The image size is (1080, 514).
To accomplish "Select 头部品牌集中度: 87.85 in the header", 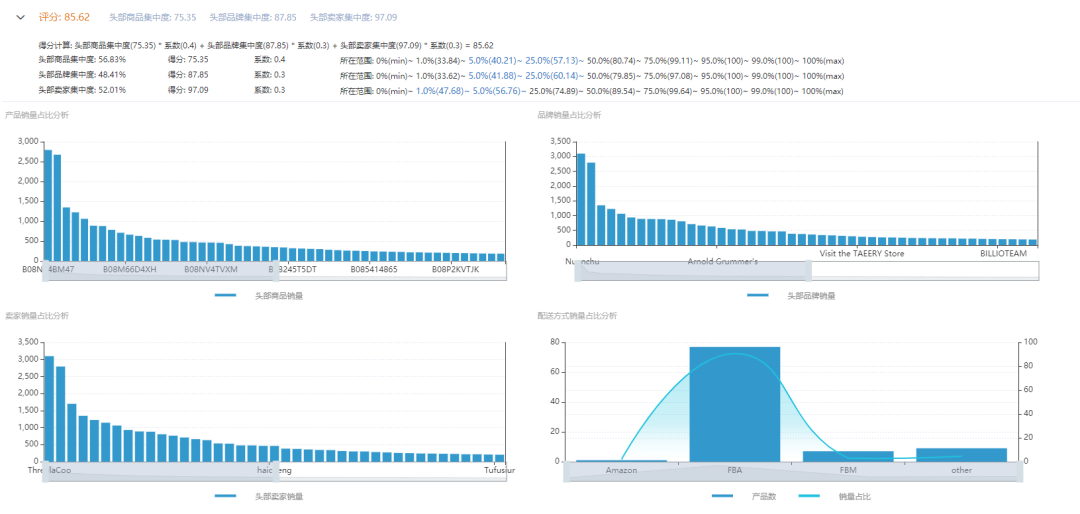I will pyautogui.click(x=253, y=17).
